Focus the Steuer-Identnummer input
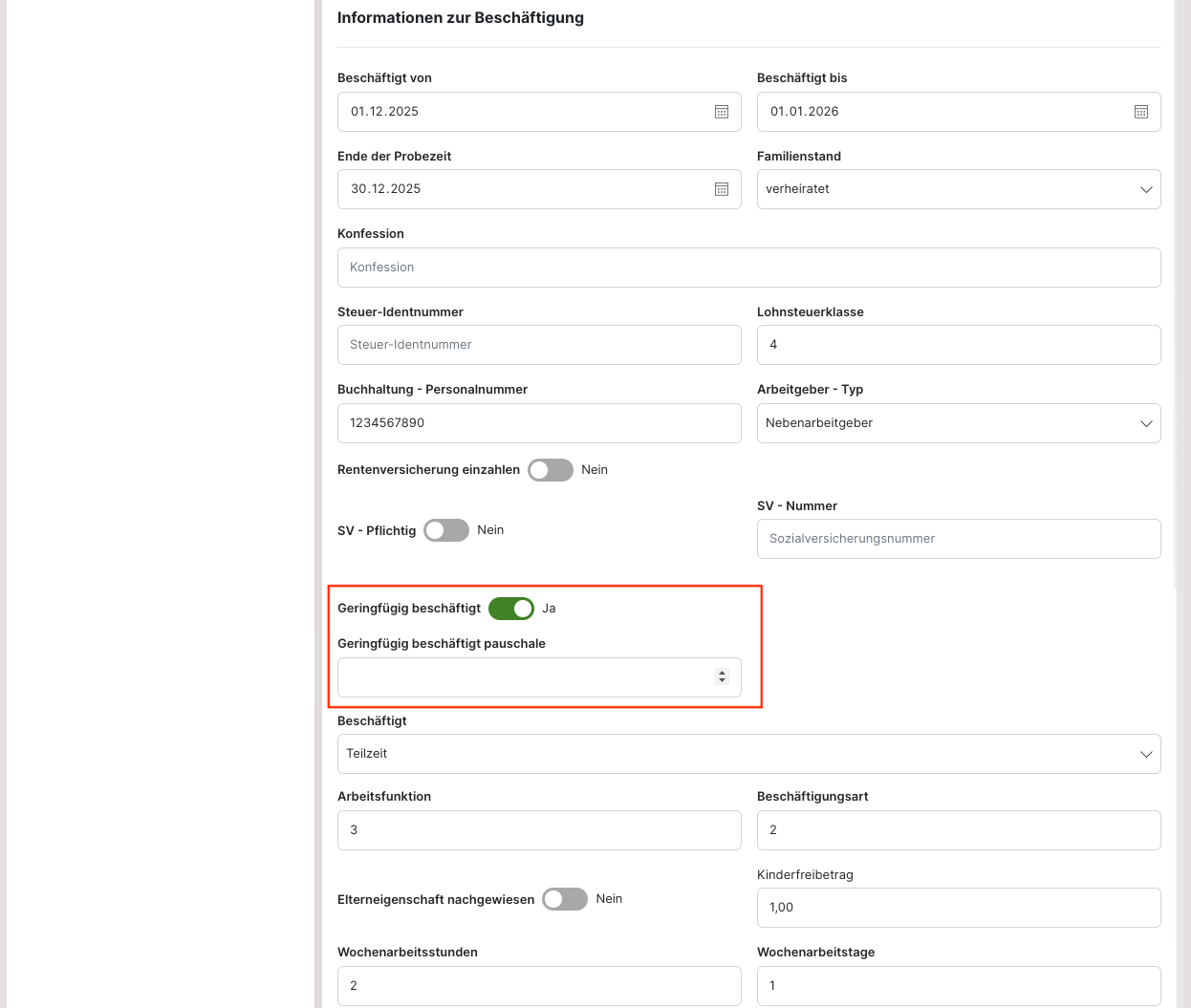 point(539,345)
